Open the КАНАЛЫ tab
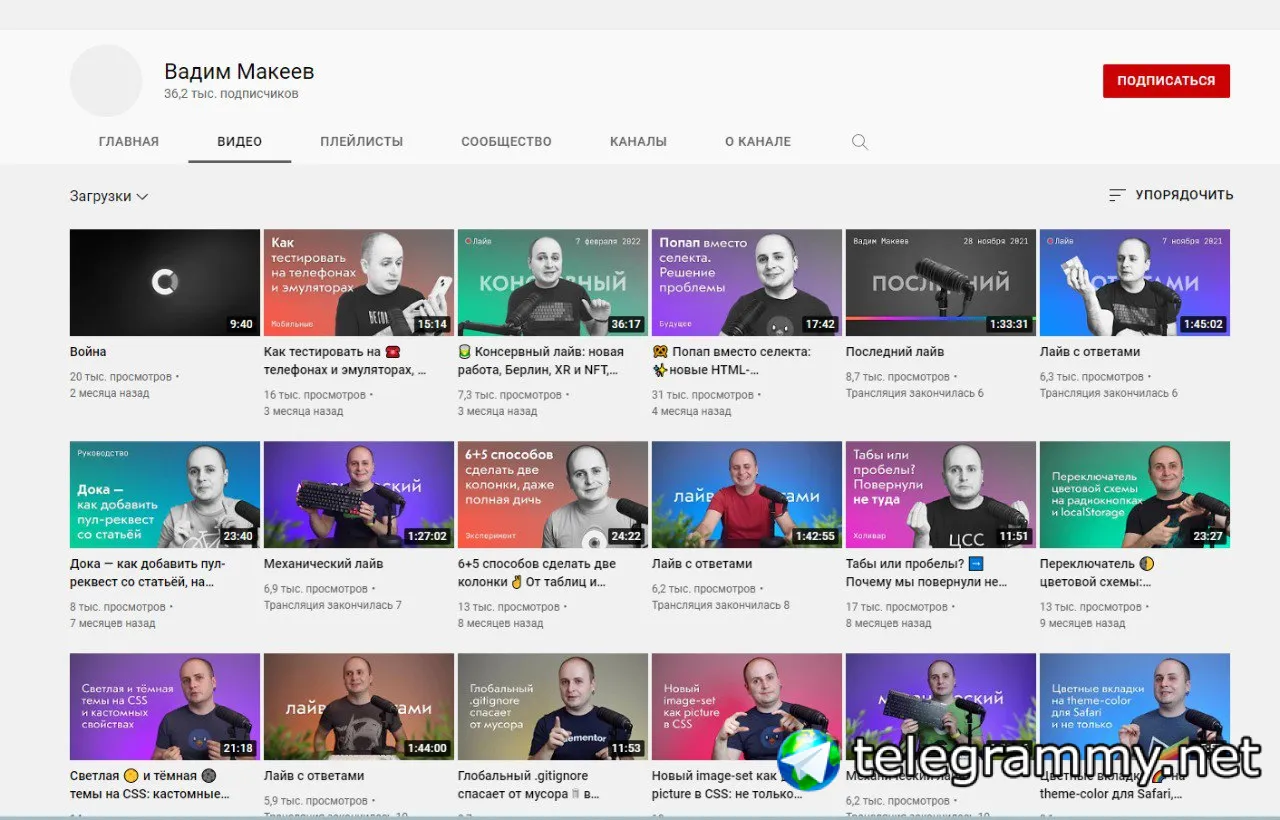The image size is (1280, 820). [x=638, y=142]
